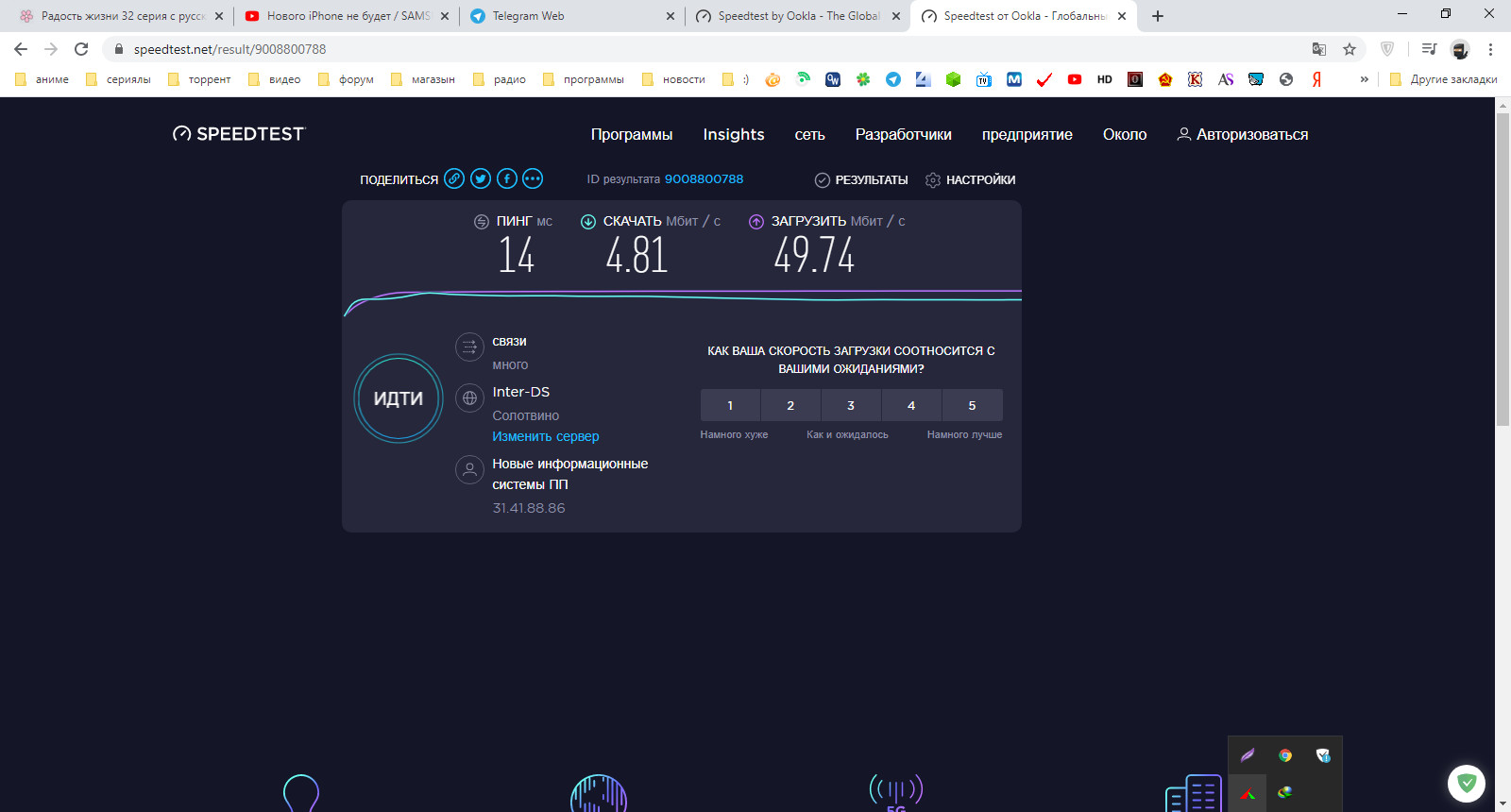The height and width of the screenshot is (812, 1511).
Task: Open the новости bookmarks folder
Action: (x=674, y=79)
